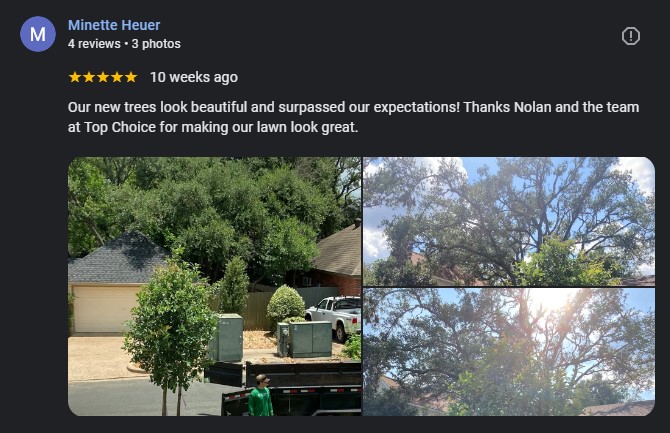Click the report review flag icon
Viewport: 670px width, 433px height.
(631, 36)
